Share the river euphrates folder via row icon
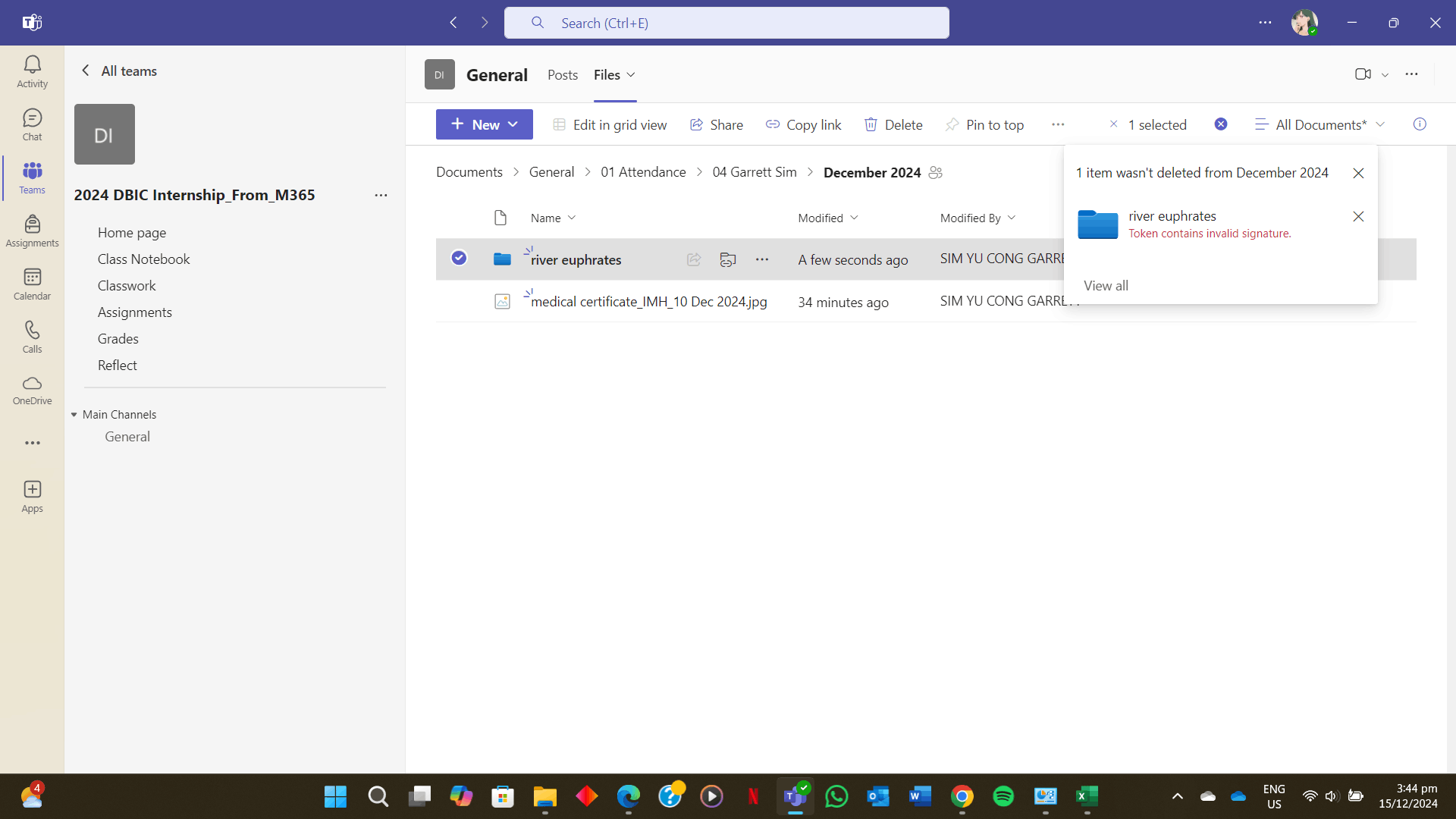The image size is (1456, 819). click(x=694, y=260)
